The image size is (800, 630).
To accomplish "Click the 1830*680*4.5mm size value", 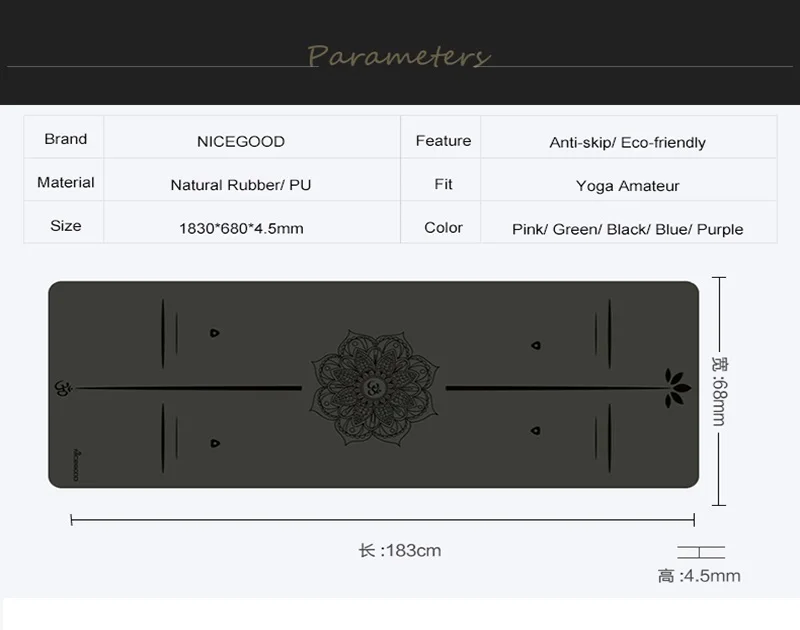I will pos(241,228).
